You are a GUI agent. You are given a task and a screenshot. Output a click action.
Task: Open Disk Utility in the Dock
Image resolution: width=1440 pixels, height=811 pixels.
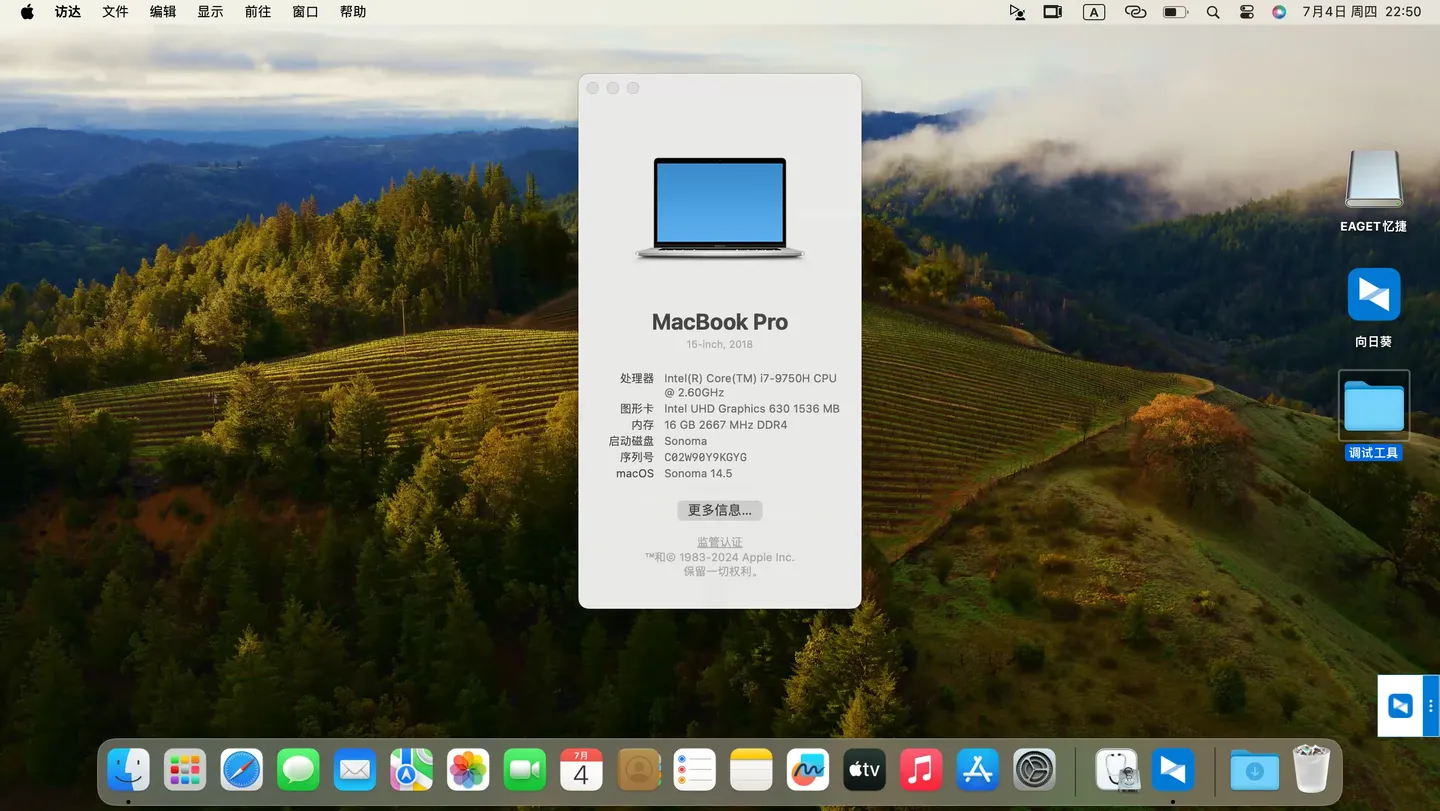tap(1116, 770)
